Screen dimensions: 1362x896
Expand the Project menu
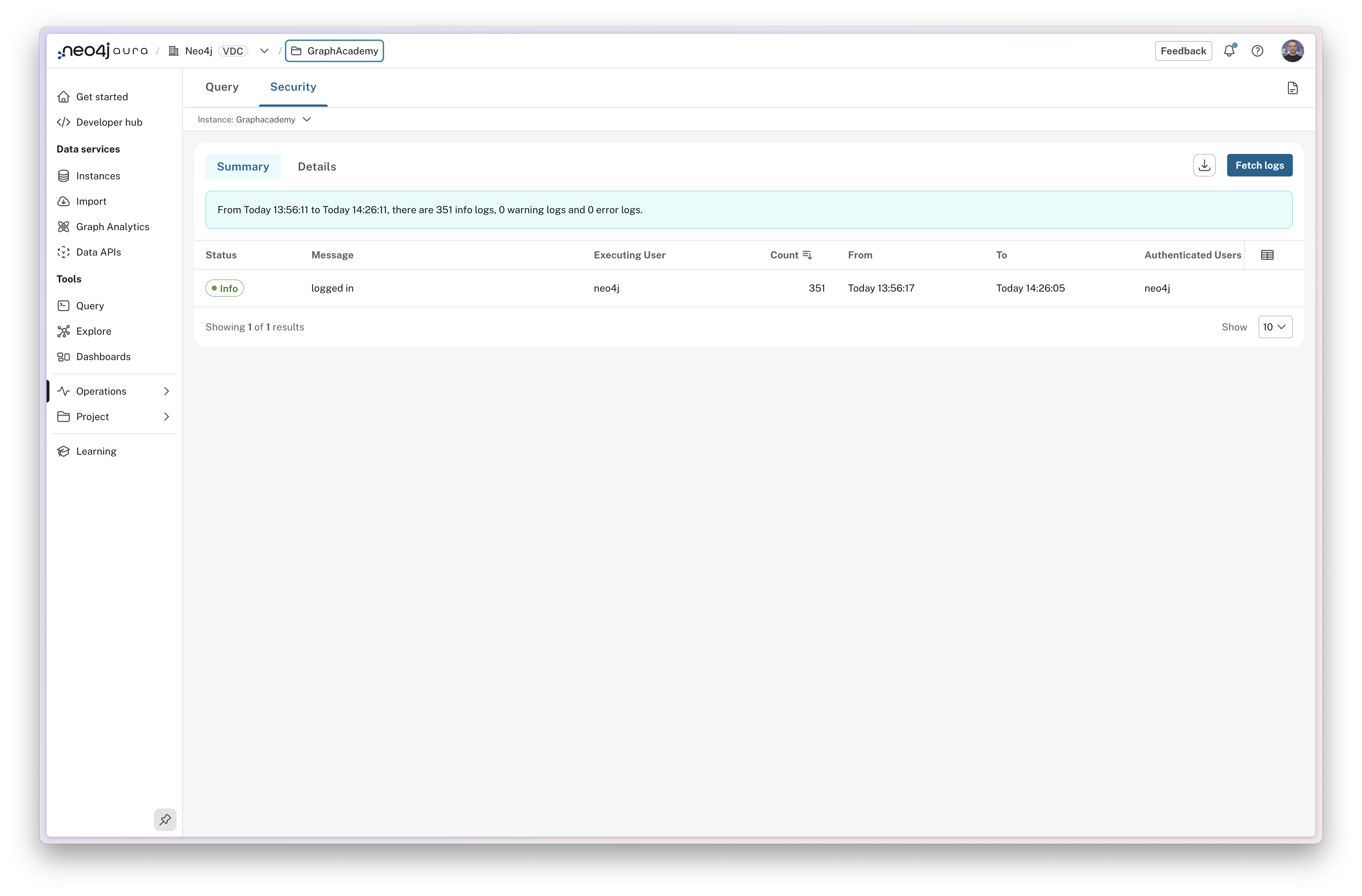point(93,417)
